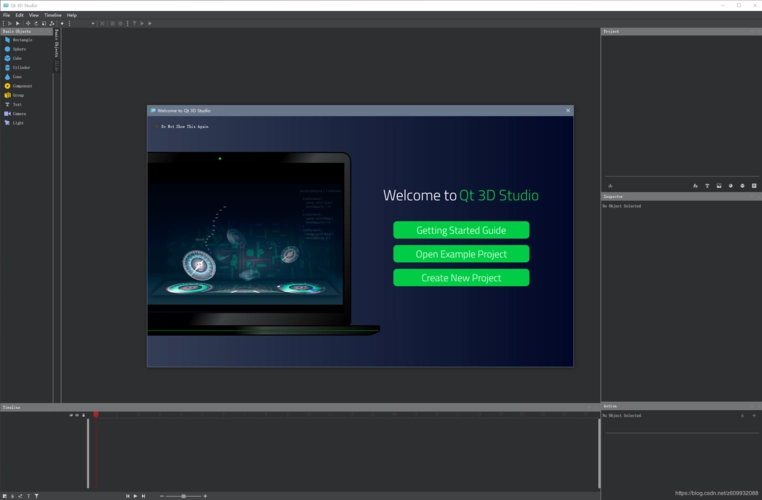
Task: Click the materials sphere icon in Project panel
Action: [730, 186]
